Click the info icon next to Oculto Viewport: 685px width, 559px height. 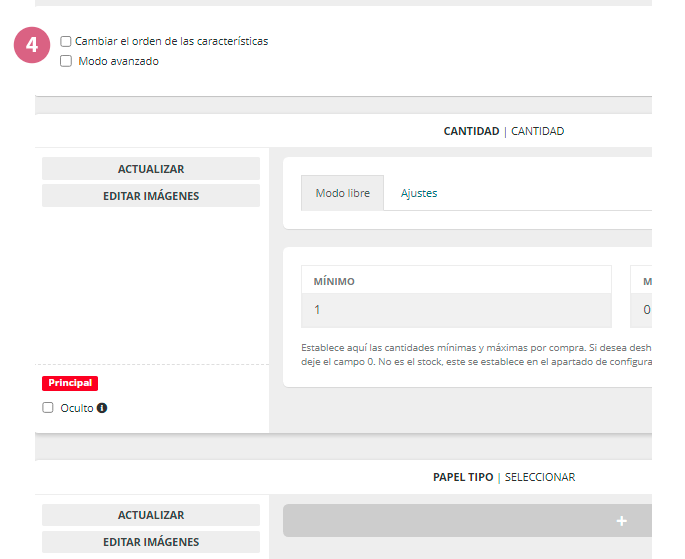[102, 408]
